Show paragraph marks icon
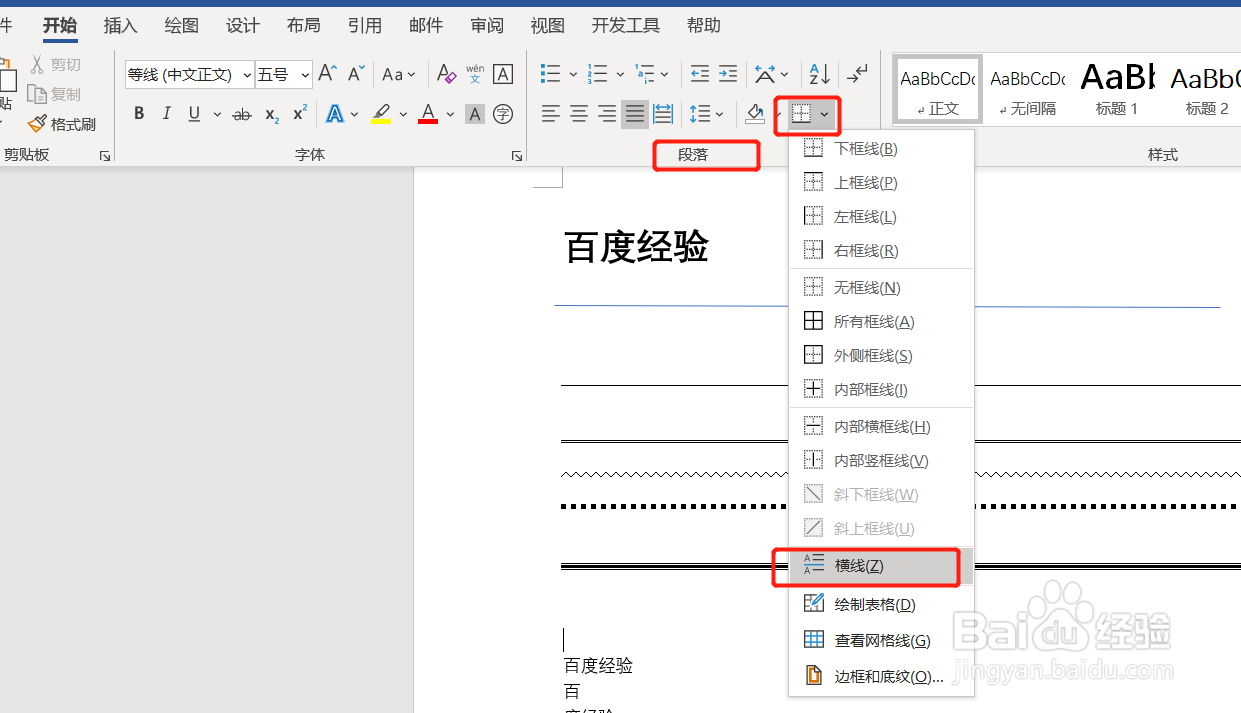Viewport: 1241px width, 713px height. coord(857,74)
